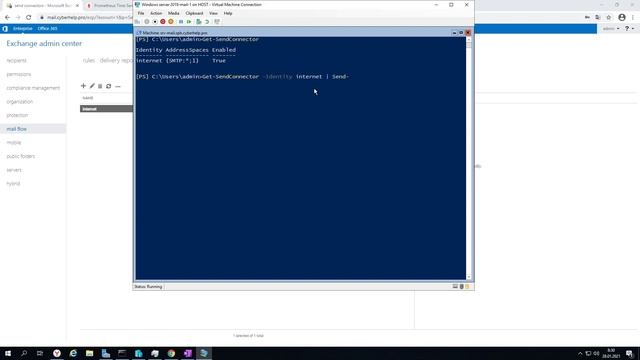This screenshot has width=640, height=360.
Task: Click the browser address bar
Action: pyautogui.click(x=86, y=18)
